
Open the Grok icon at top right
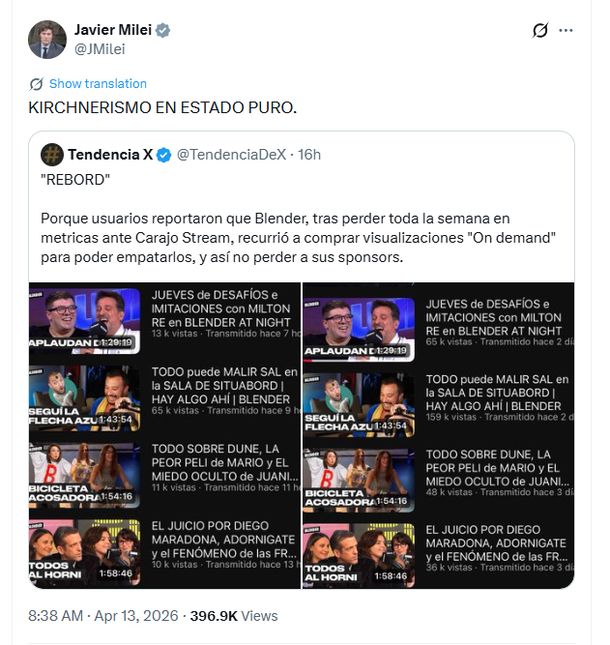(x=540, y=30)
